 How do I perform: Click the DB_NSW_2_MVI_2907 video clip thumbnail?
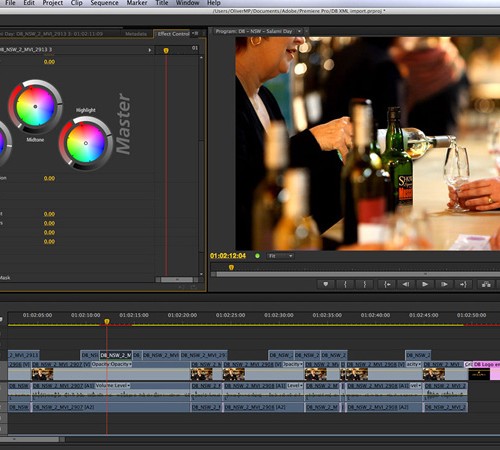pyautogui.click(x=42, y=374)
